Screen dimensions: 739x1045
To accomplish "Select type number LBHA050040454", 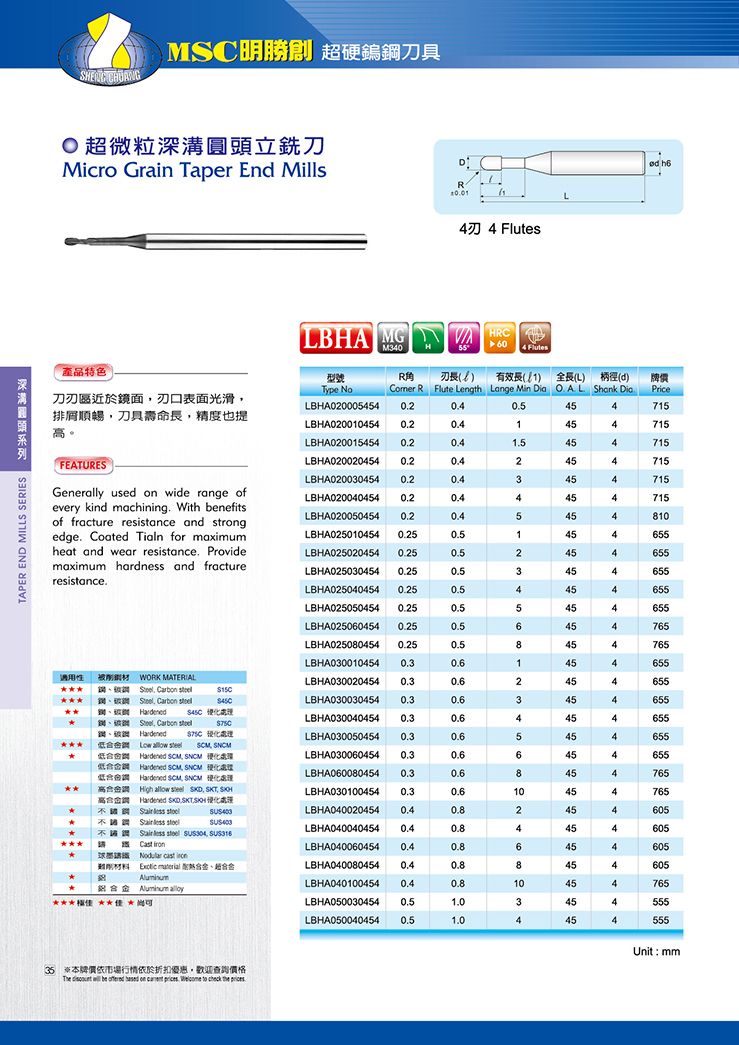I will (342, 920).
